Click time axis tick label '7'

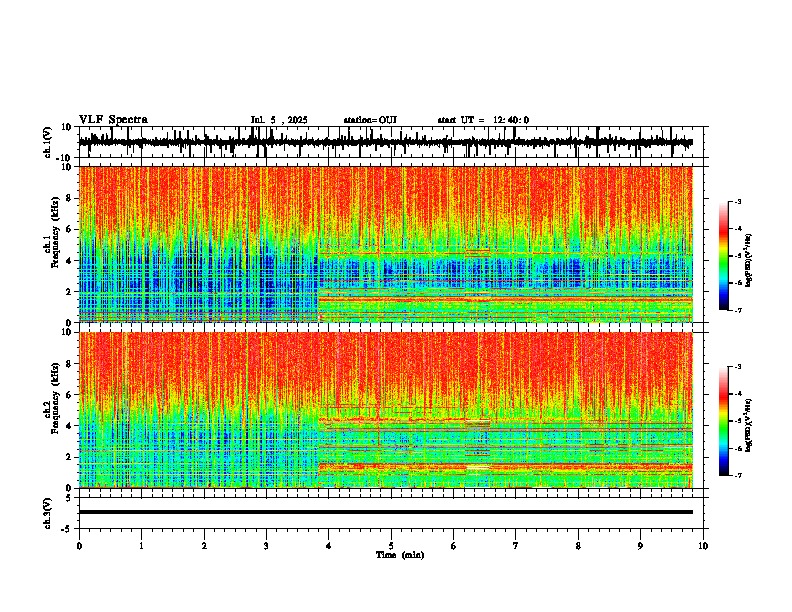tap(516, 546)
